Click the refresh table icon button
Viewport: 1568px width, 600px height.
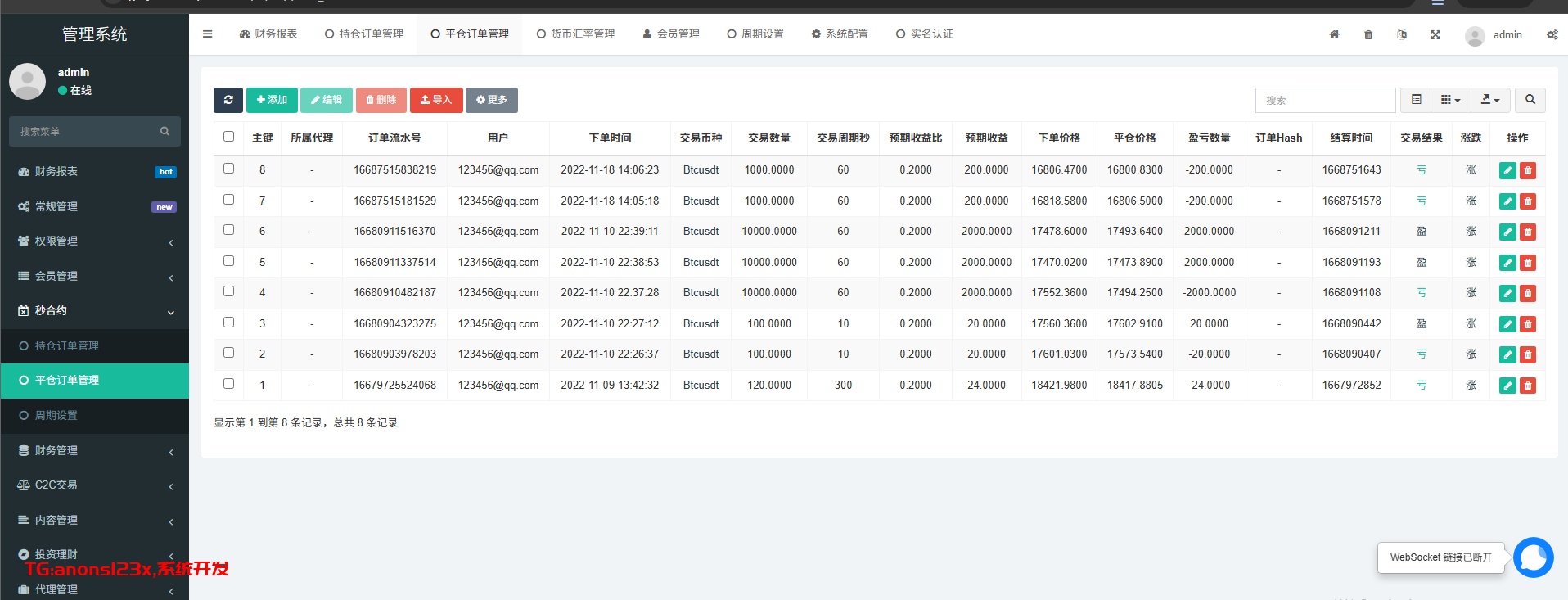(x=228, y=100)
